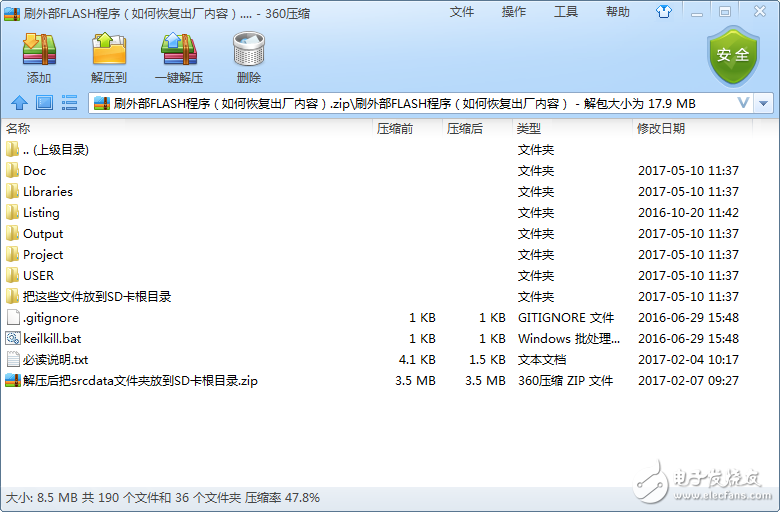
Task: Open the 工具 menu
Action: click(x=566, y=12)
